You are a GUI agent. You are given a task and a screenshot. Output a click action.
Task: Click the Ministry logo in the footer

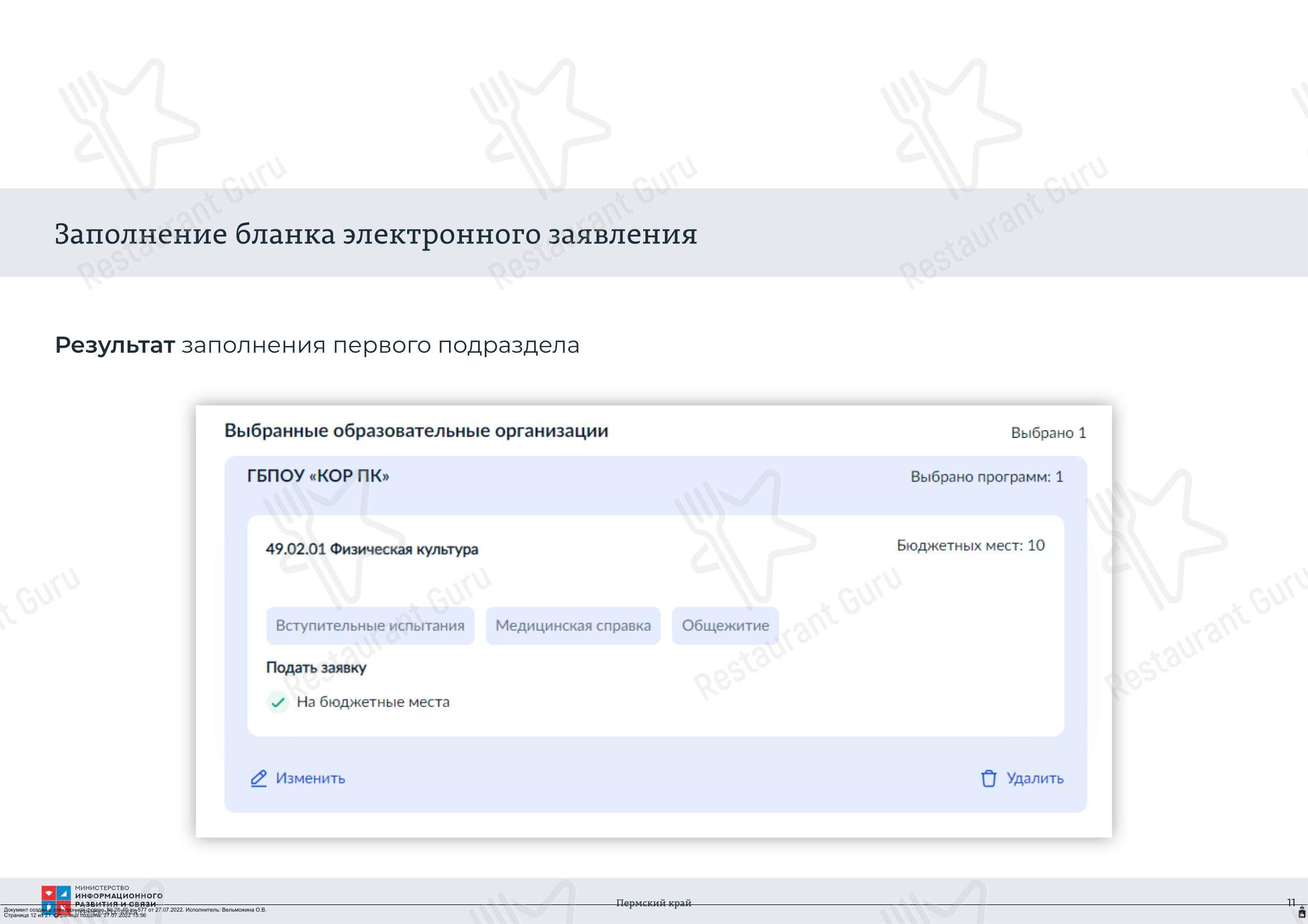[101, 899]
